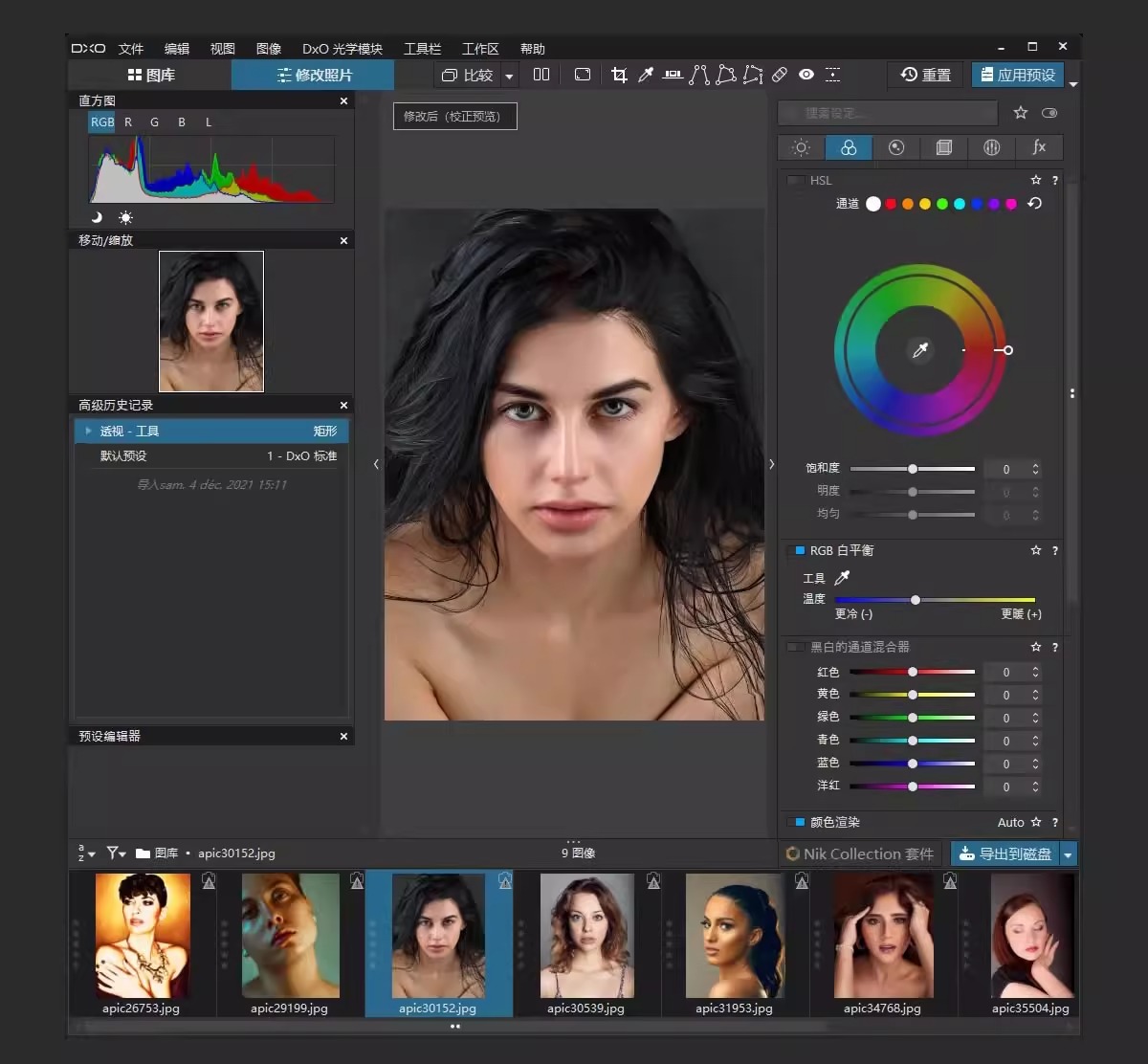Open the Color palette tab with three circles
This screenshot has height=1064, width=1148.
click(x=848, y=147)
